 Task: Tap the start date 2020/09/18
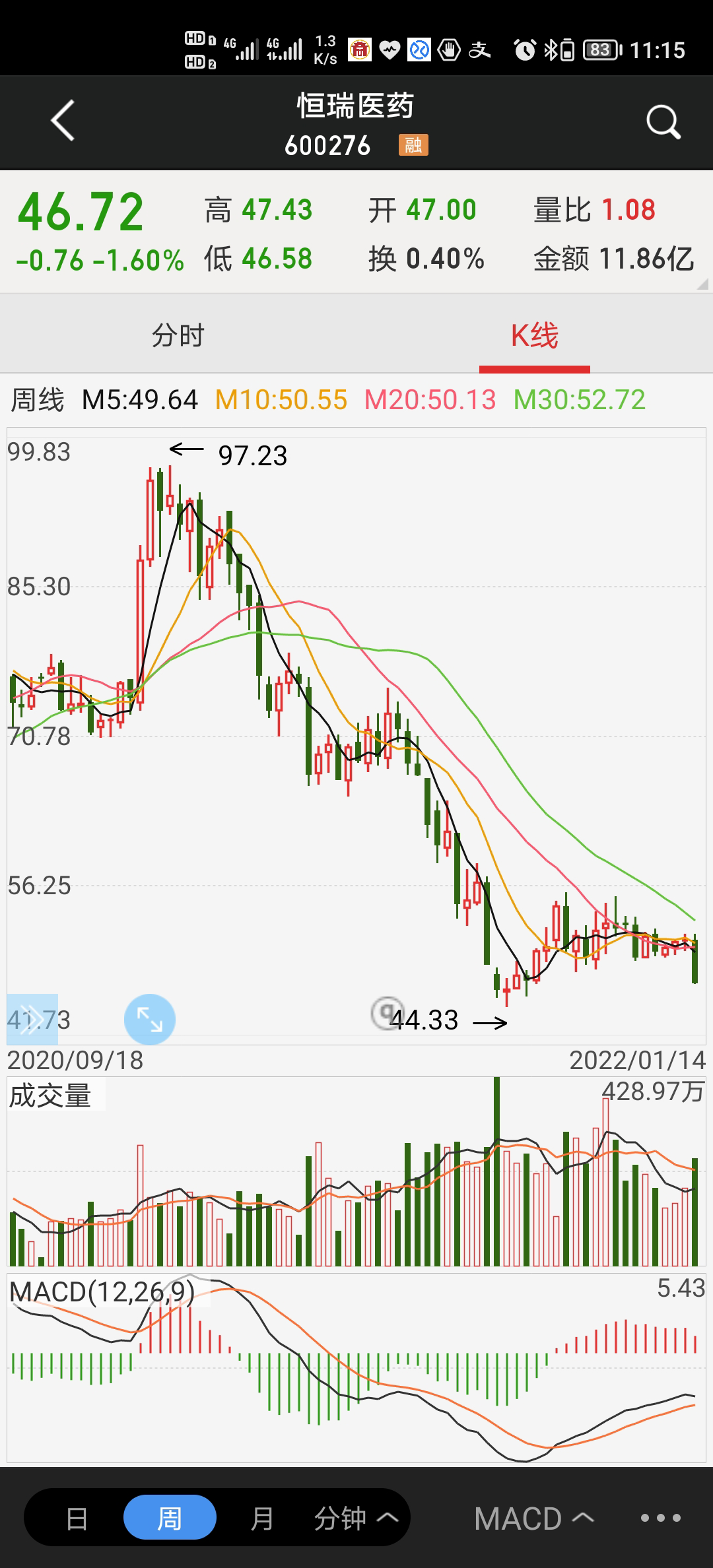(75, 1061)
